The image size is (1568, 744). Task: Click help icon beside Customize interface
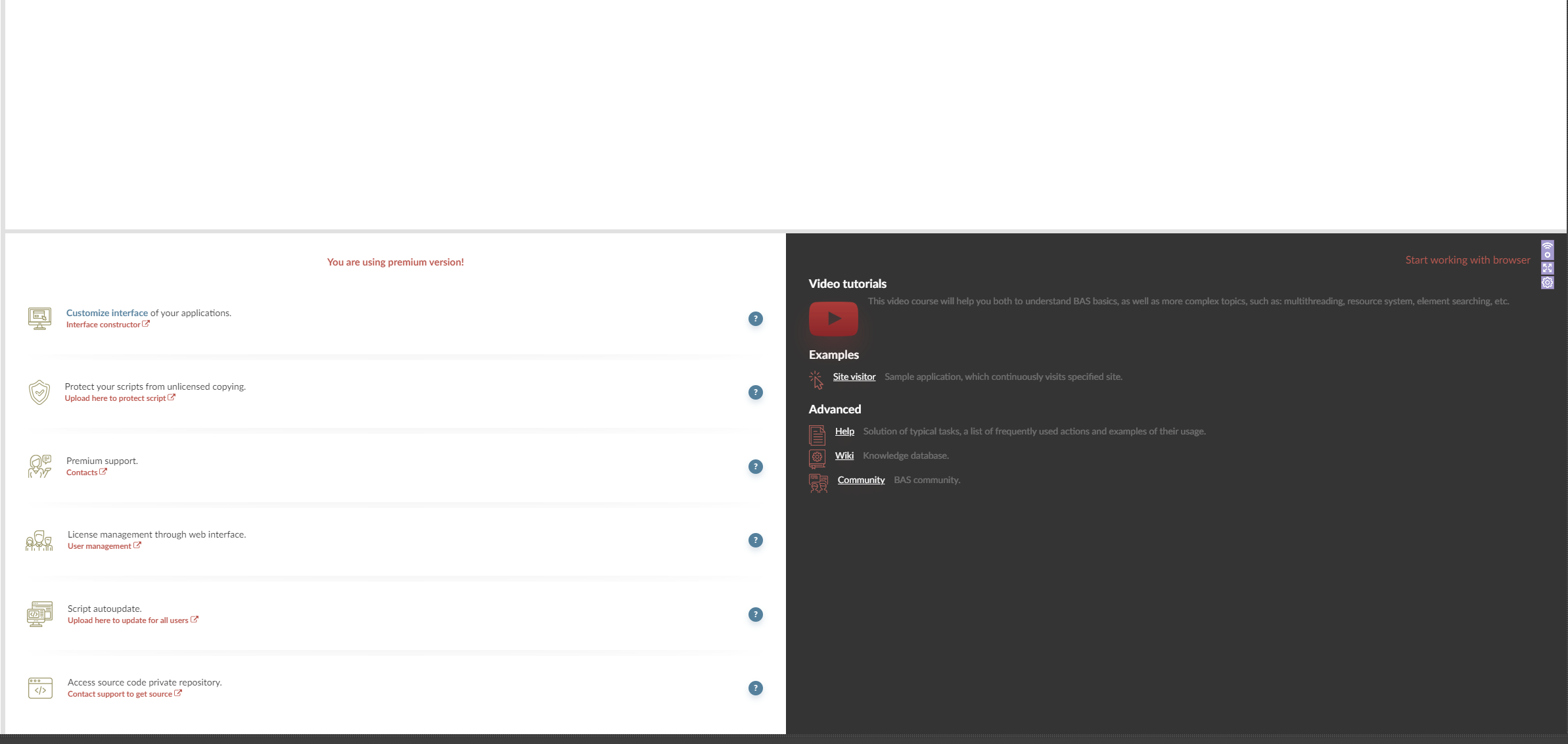click(755, 319)
